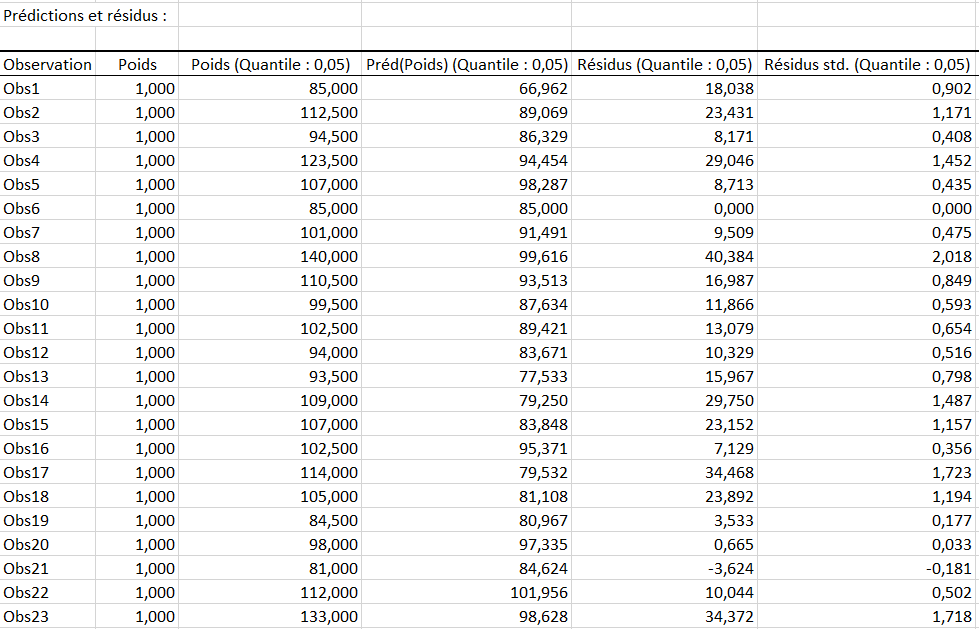Click the Obs23 row label

(x=26, y=616)
